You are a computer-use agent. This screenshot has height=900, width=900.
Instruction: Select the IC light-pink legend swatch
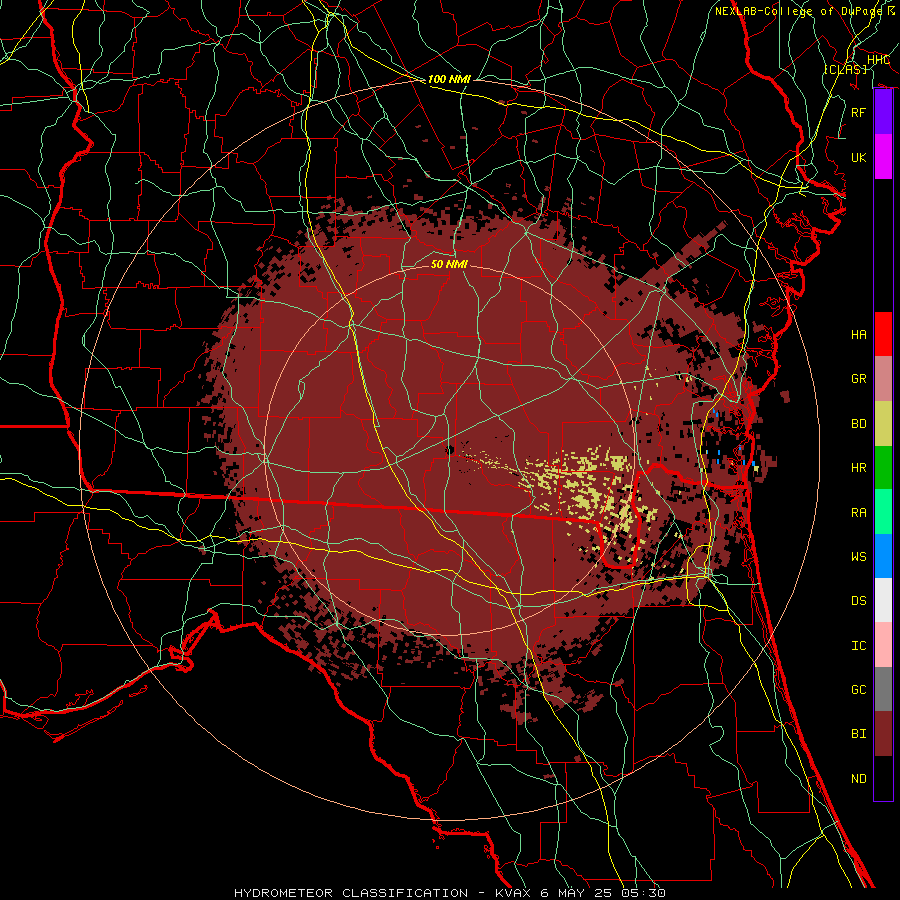(883, 645)
